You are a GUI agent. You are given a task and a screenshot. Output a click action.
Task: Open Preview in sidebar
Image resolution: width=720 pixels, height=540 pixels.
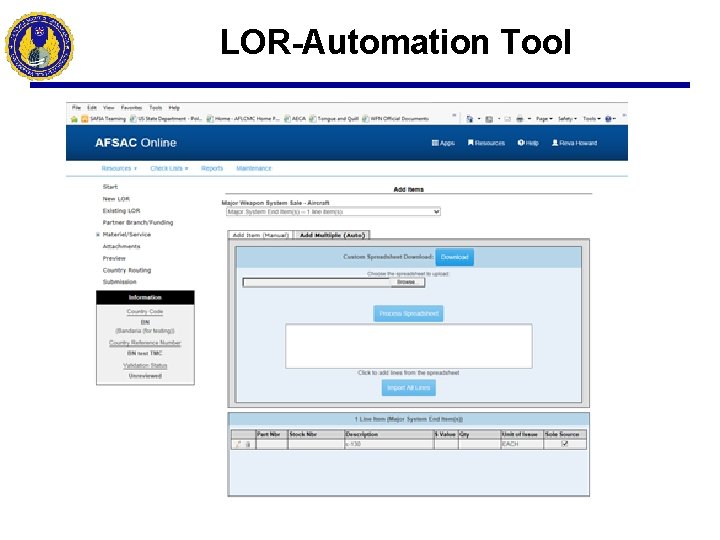[114, 259]
